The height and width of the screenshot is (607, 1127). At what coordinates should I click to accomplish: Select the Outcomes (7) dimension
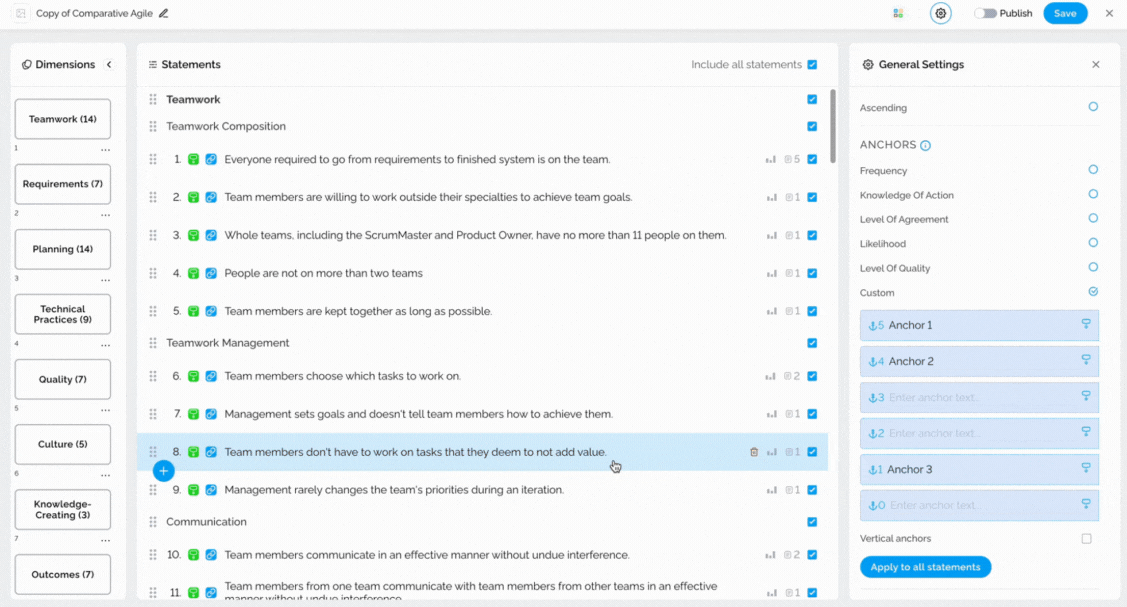coord(63,575)
